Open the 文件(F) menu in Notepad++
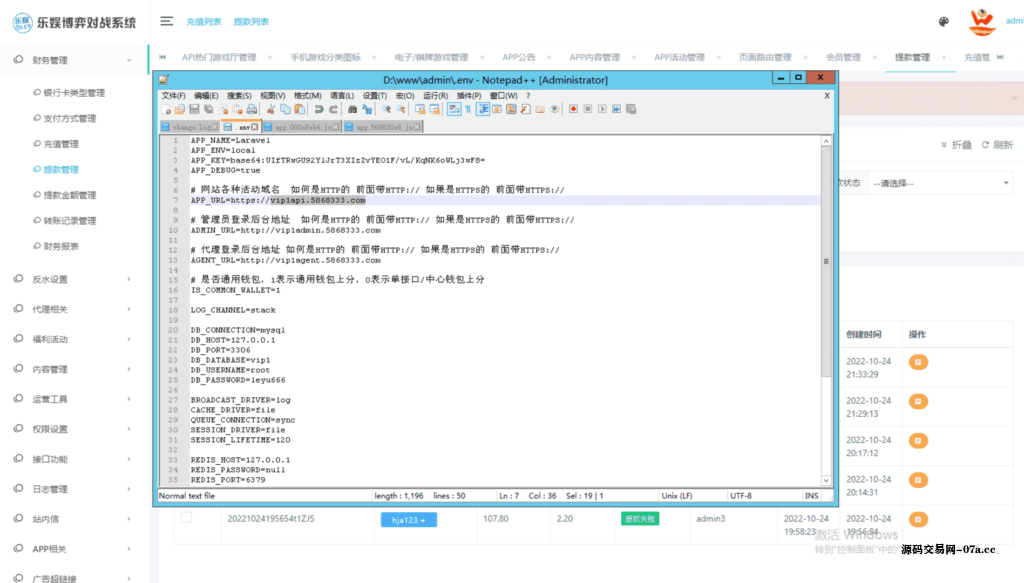The image size is (1024, 583). [x=173, y=96]
